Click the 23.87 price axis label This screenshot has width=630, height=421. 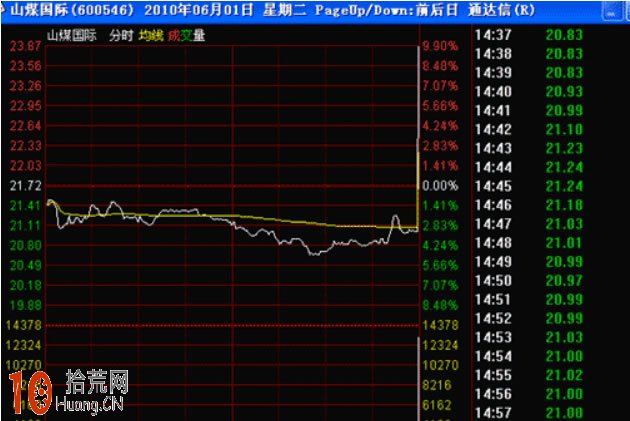pos(25,46)
